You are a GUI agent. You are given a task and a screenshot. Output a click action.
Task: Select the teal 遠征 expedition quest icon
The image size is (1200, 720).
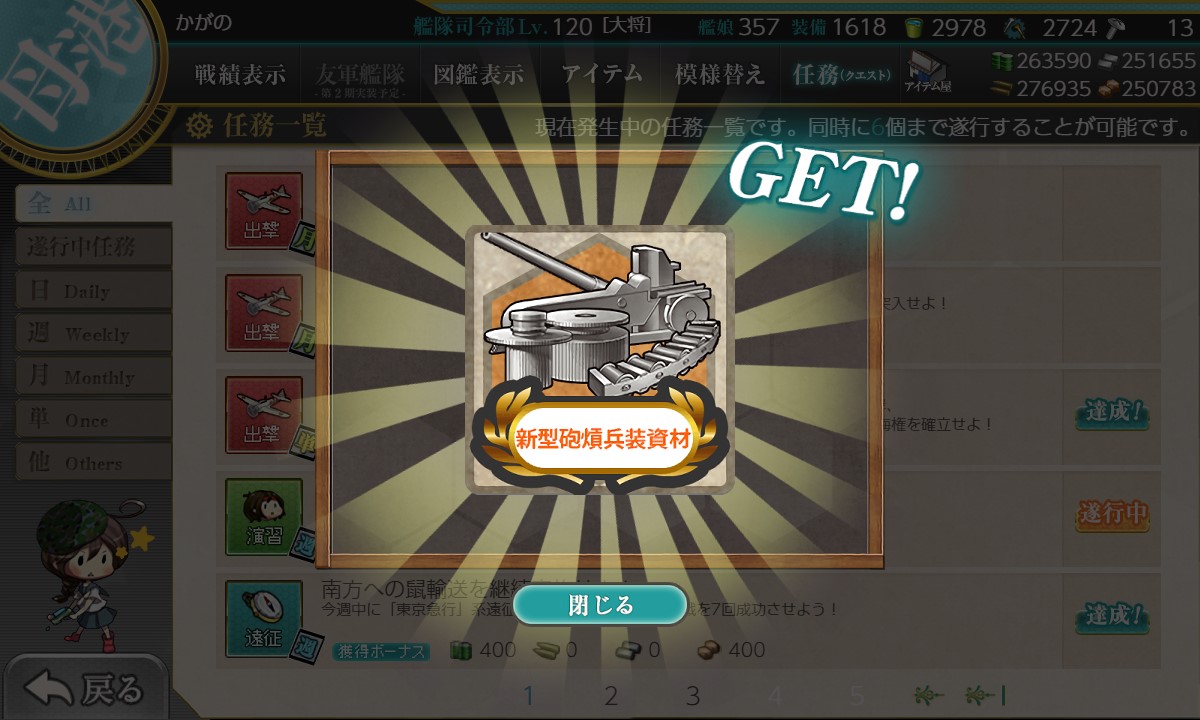(263, 618)
